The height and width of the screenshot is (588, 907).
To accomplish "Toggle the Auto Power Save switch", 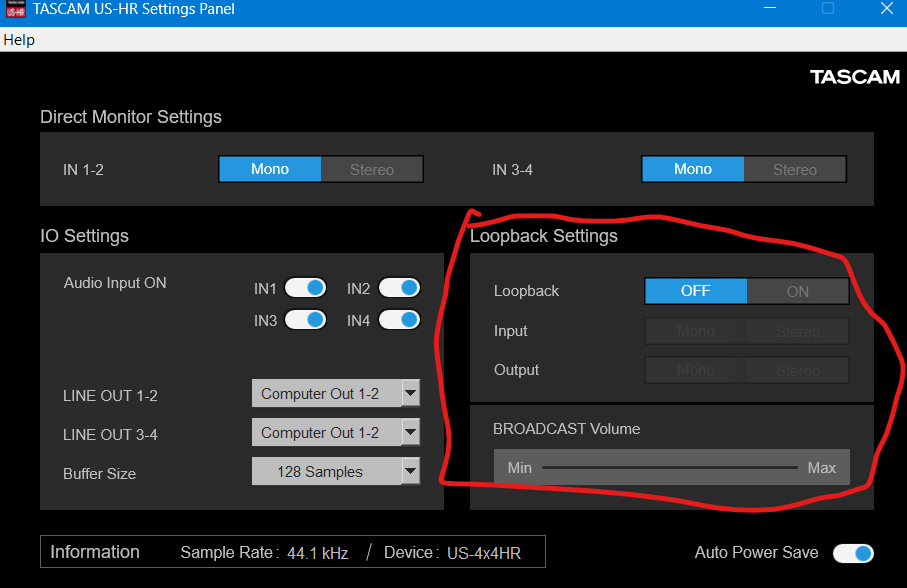I will point(853,553).
